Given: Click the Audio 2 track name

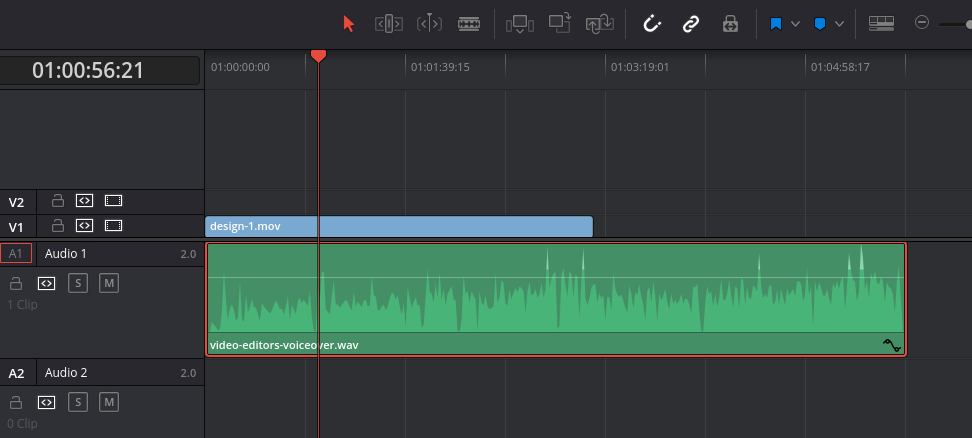Looking at the screenshot, I should click(x=66, y=372).
